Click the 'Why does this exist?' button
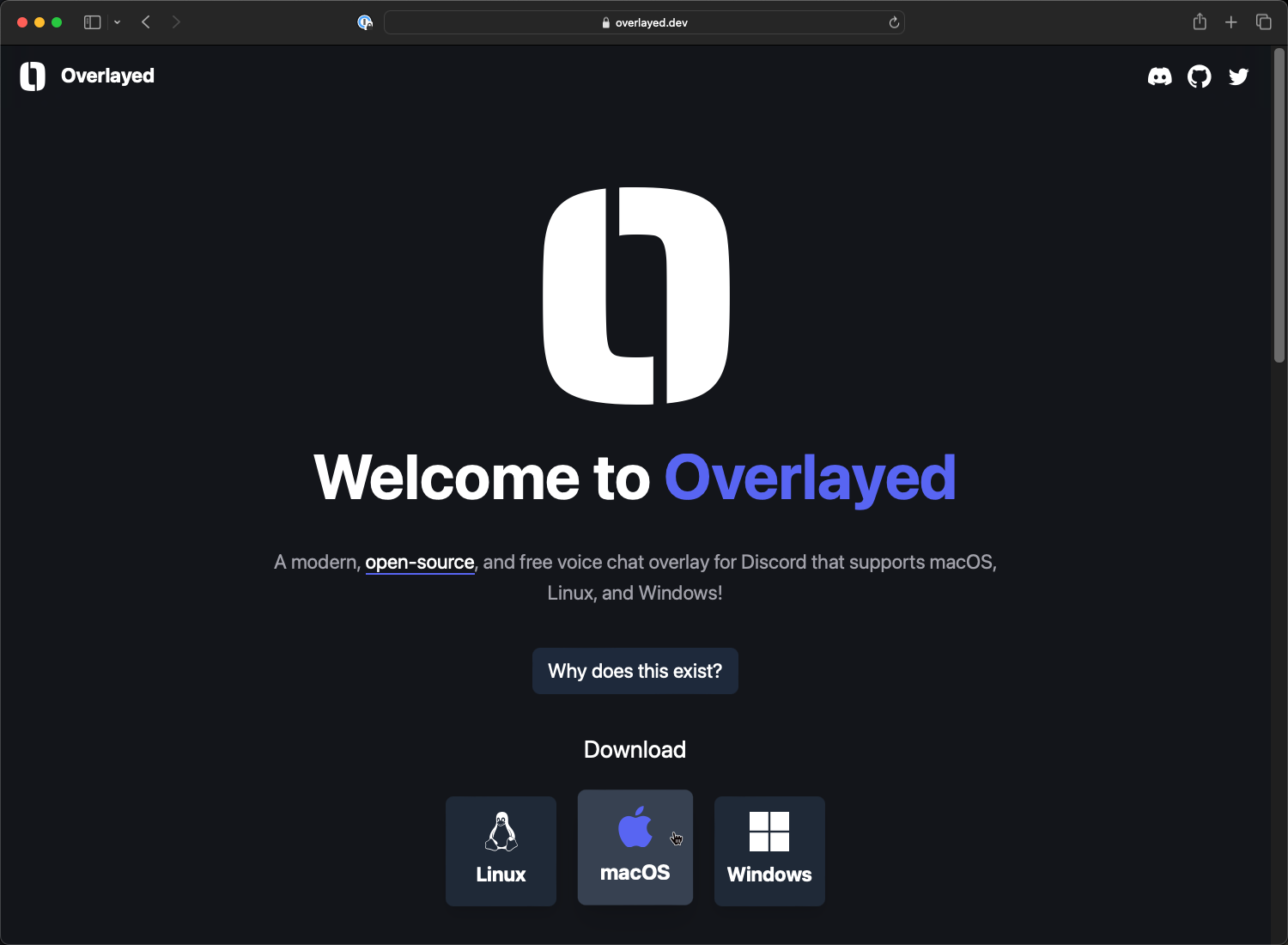 pyautogui.click(x=635, y=671)
